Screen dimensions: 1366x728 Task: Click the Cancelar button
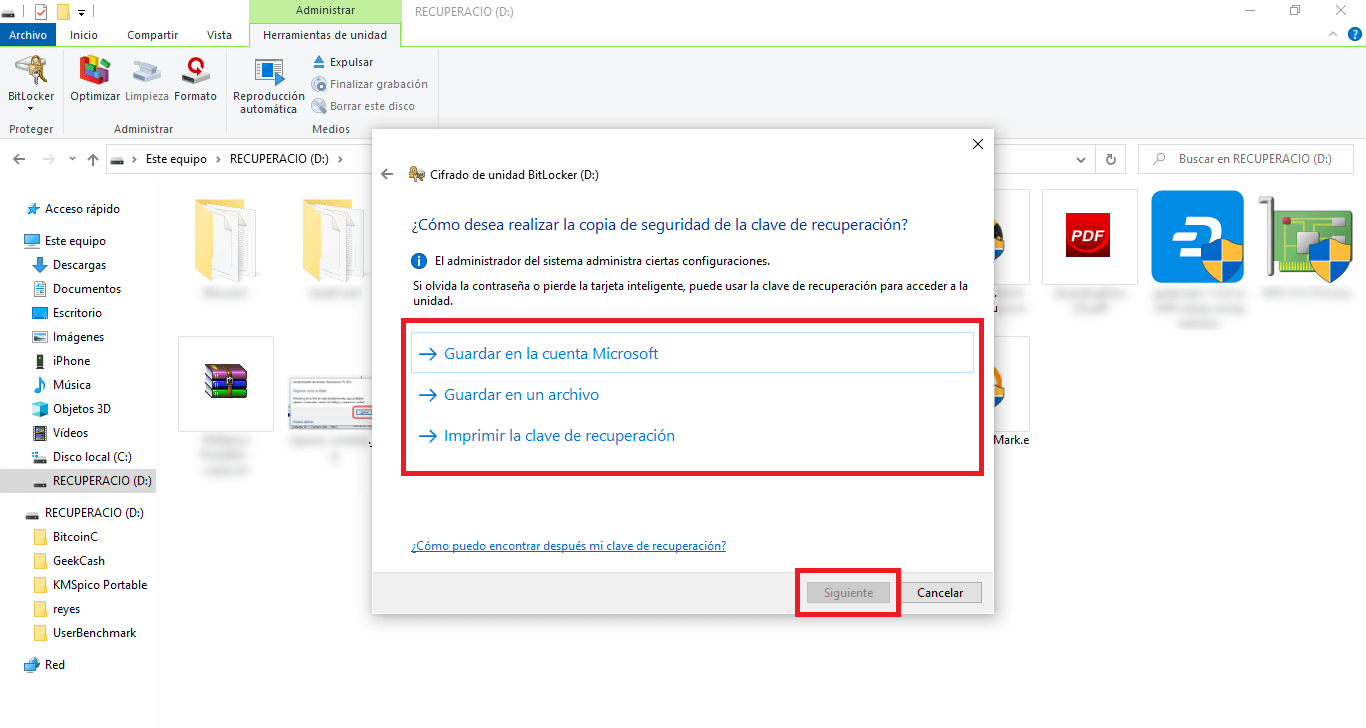tap(940, 593)
